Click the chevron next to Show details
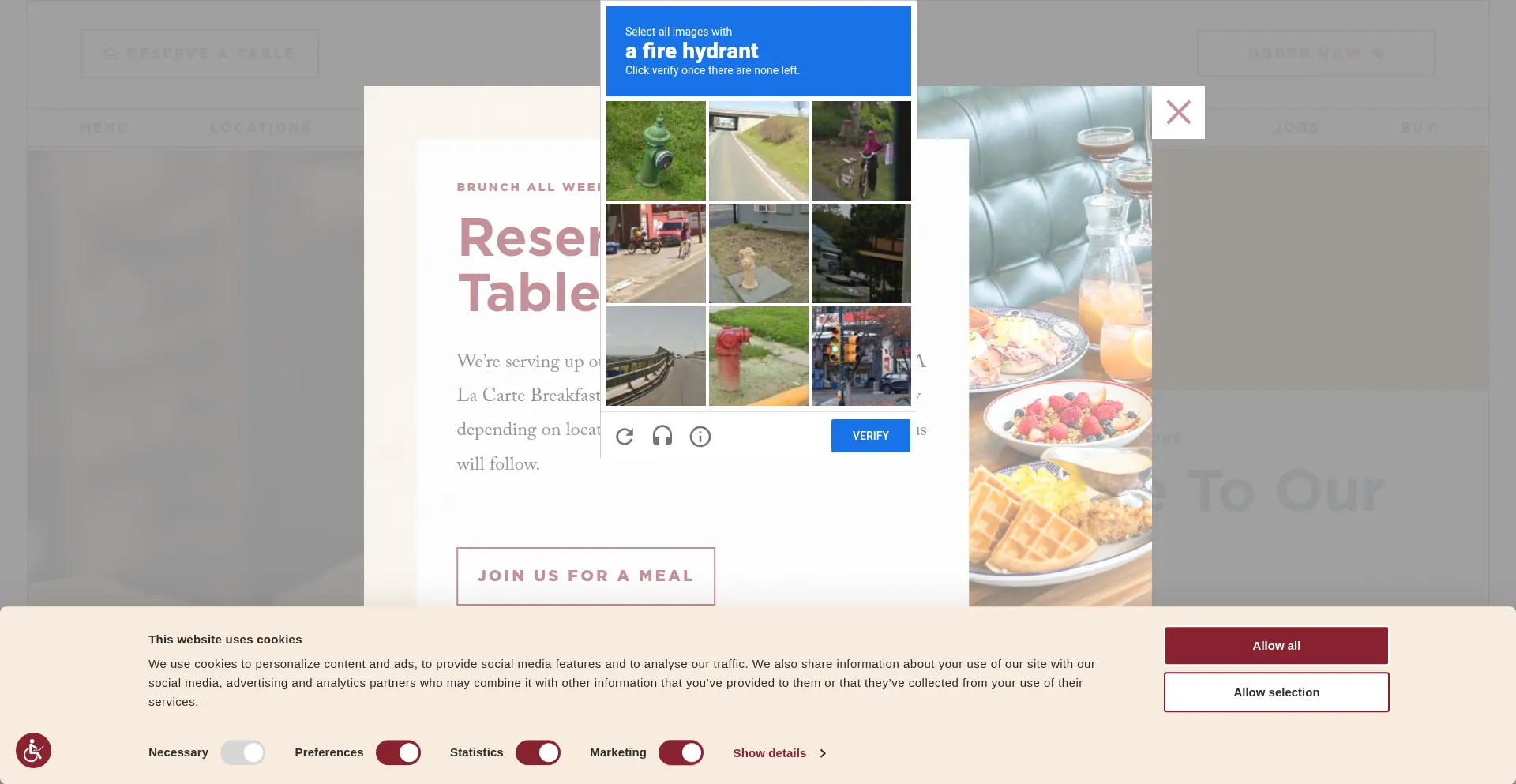 [823, 753]
